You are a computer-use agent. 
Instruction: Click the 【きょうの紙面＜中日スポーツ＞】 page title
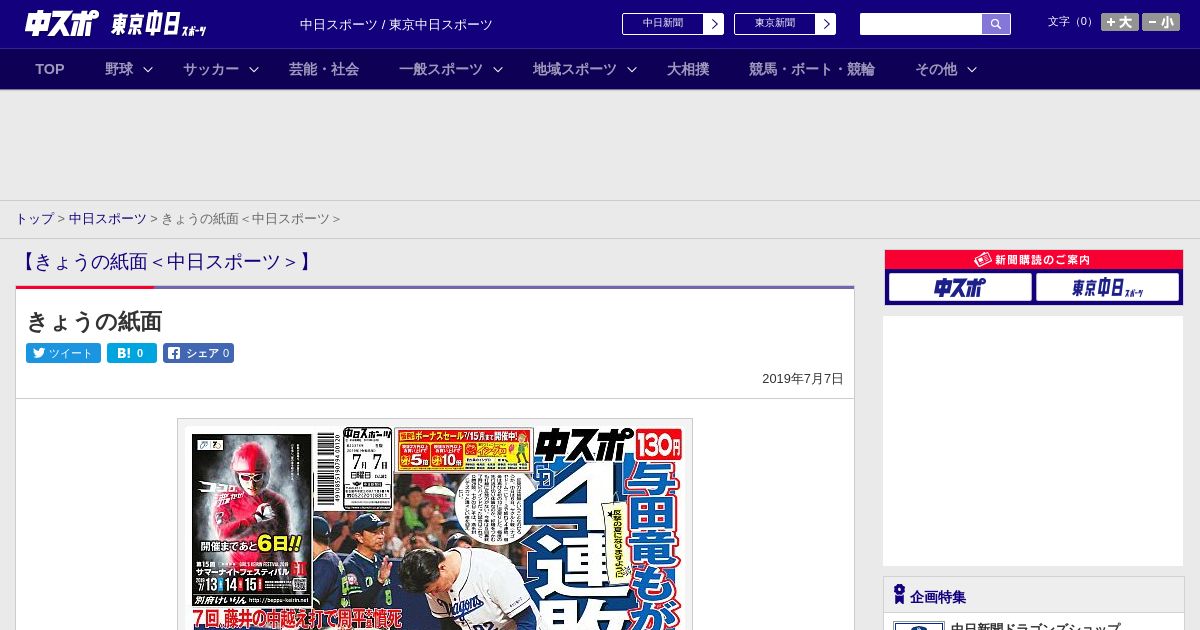tap(165, 262)
